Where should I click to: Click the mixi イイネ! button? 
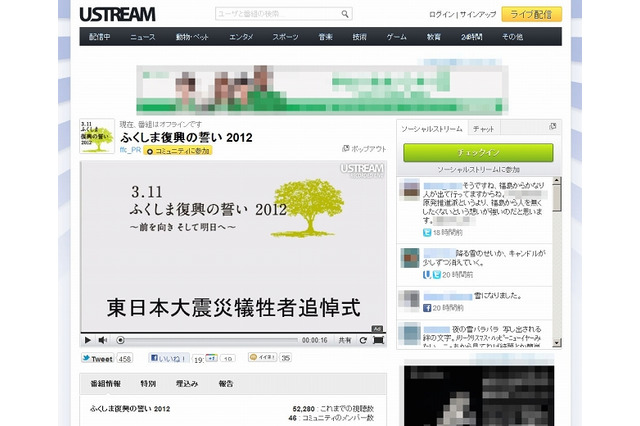(262, 357)
